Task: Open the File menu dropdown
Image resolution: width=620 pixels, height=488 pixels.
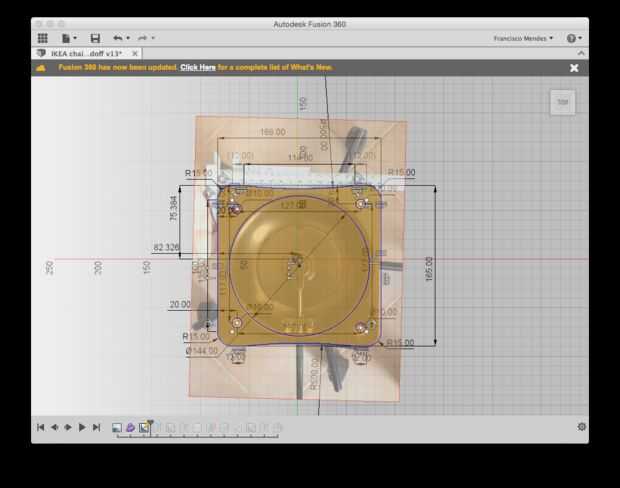Action: [68, 38]
